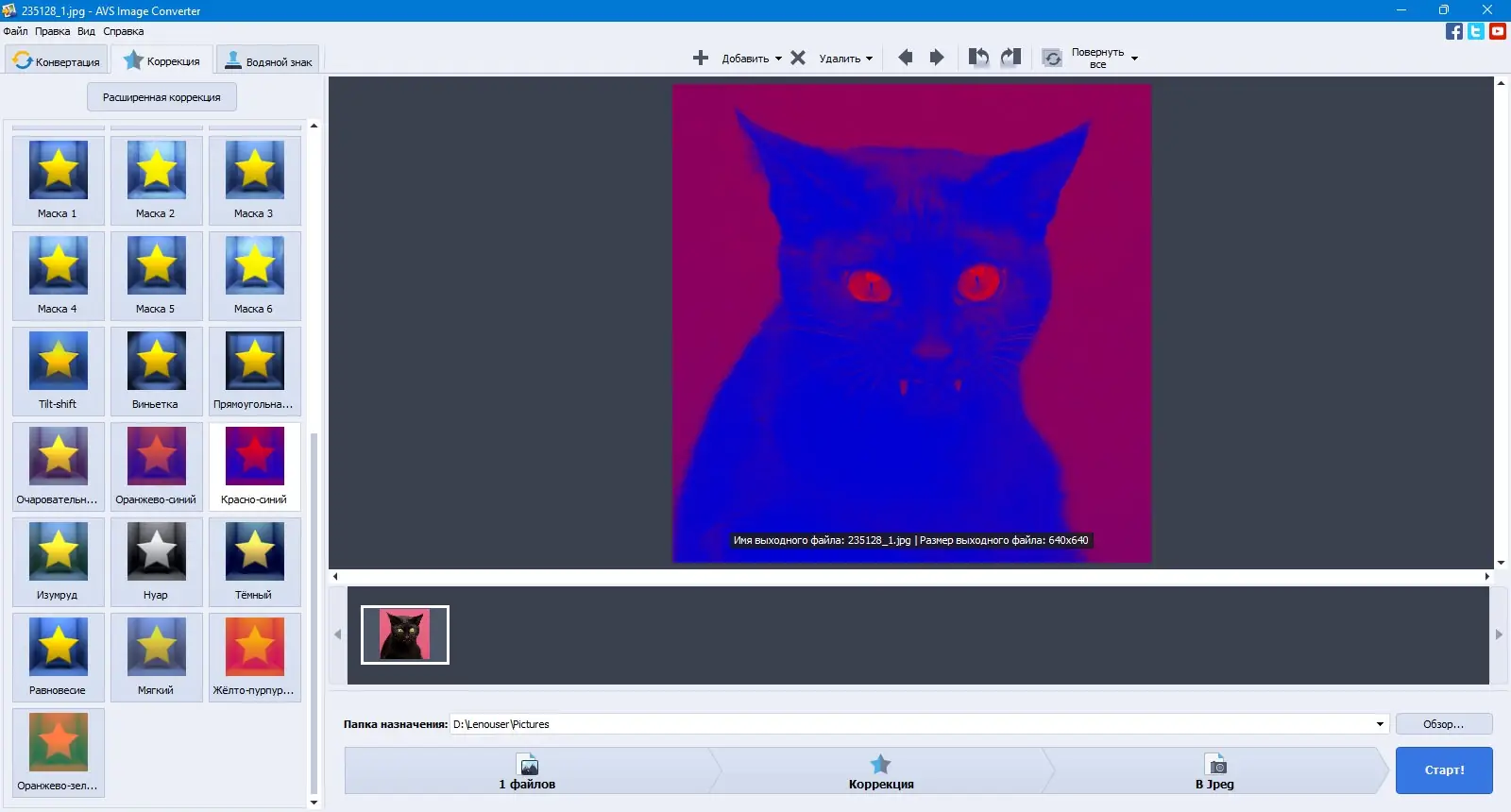The height and width of the screenshot is (812, 1511).
Task: Select the Прямоугольная effect preset
Action: (x=255, y=371)
